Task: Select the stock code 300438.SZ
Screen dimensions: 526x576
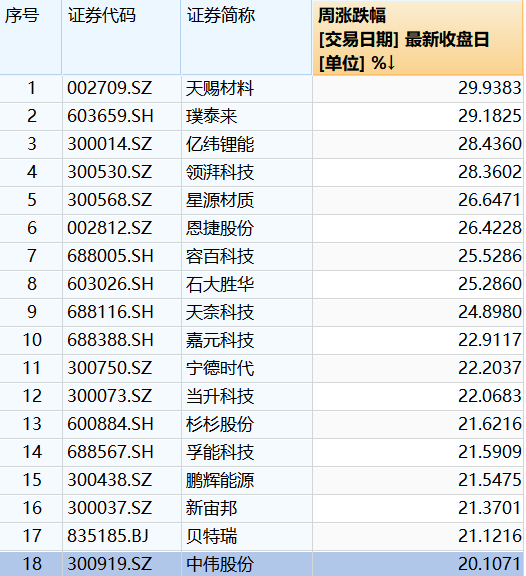Action: click(x=109, y=480)
